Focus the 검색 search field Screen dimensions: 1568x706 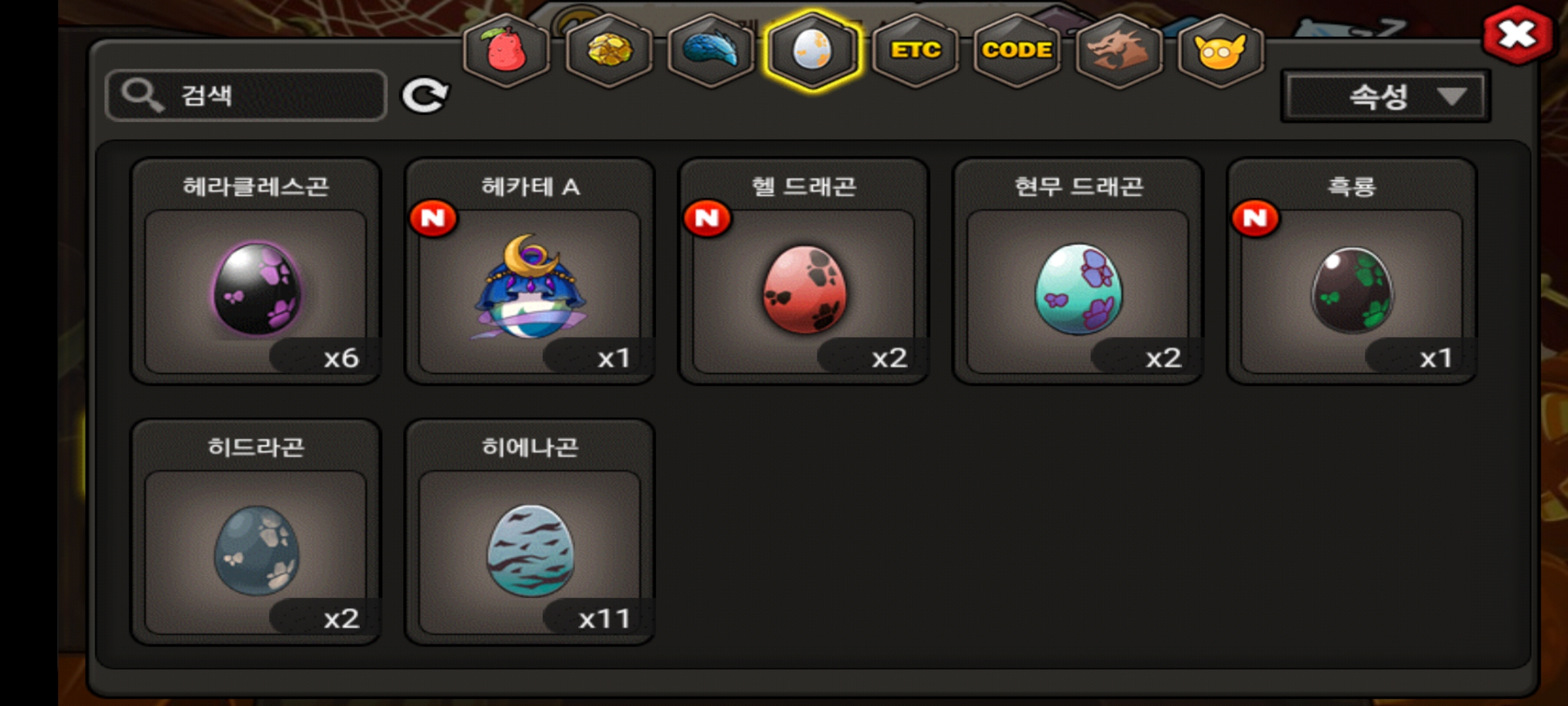click(x=246, y=95)
